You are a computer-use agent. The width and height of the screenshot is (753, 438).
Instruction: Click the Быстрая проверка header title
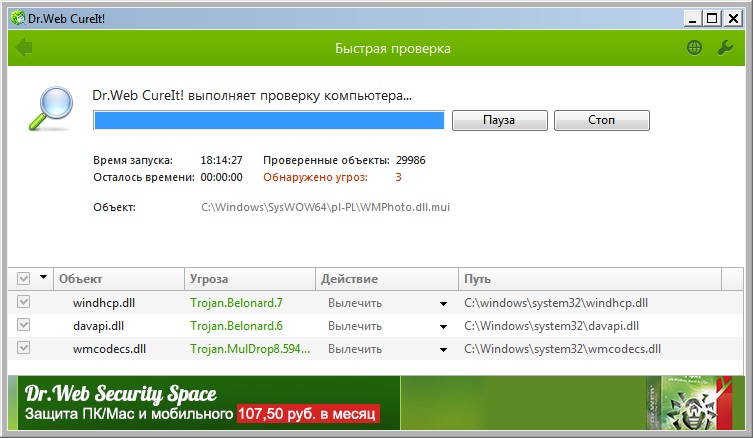393,49
